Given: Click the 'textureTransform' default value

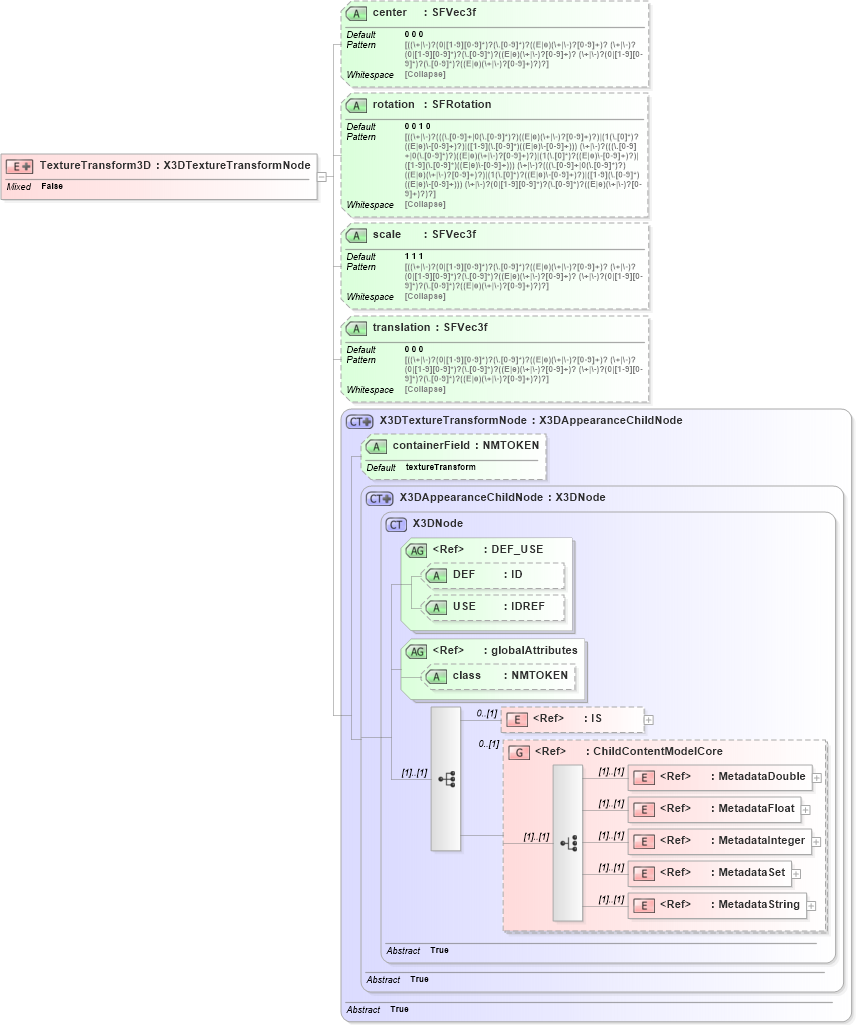Looking at the screenshot, I should click(441, 467).
